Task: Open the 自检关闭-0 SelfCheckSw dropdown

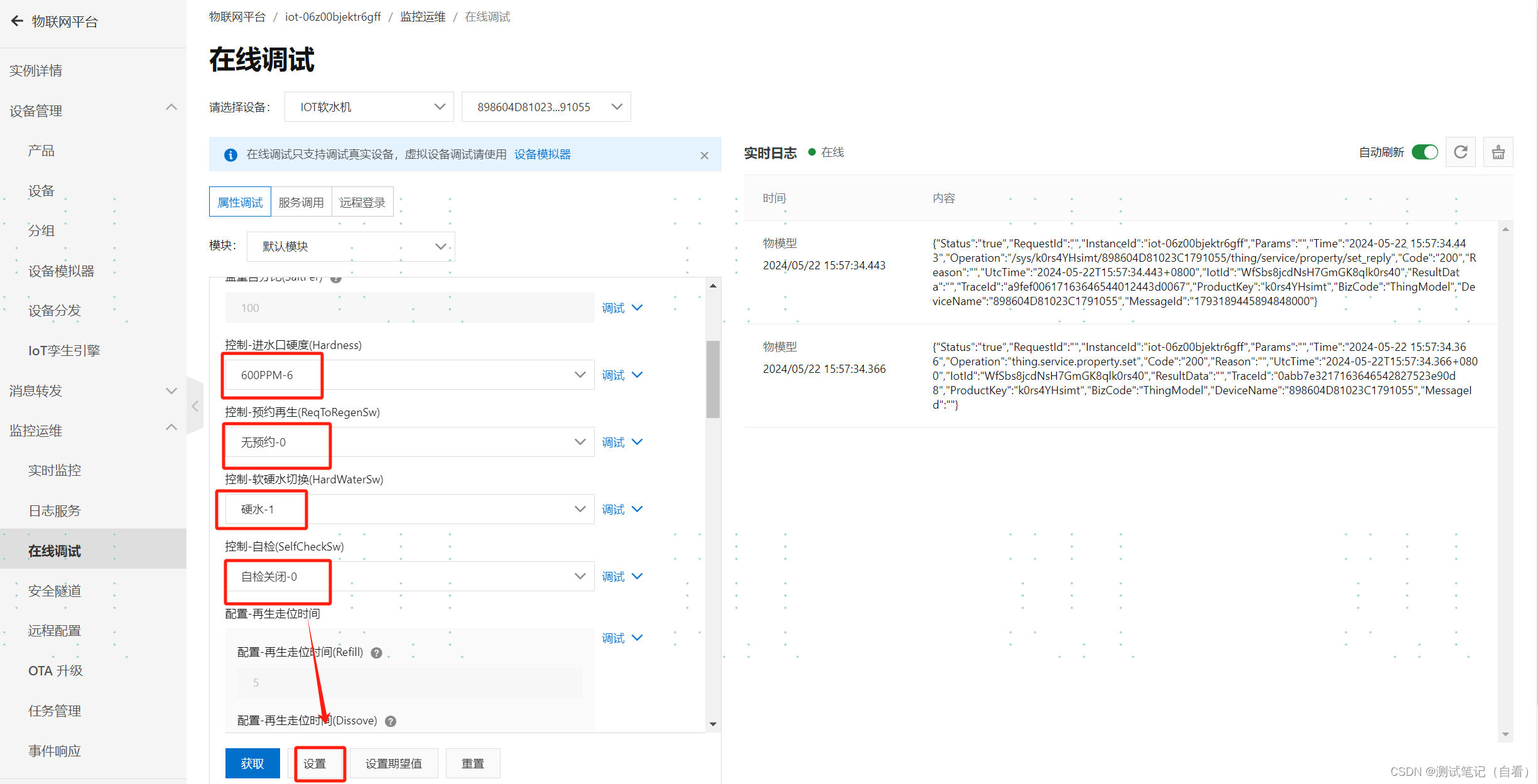Action: click(409, 577)
